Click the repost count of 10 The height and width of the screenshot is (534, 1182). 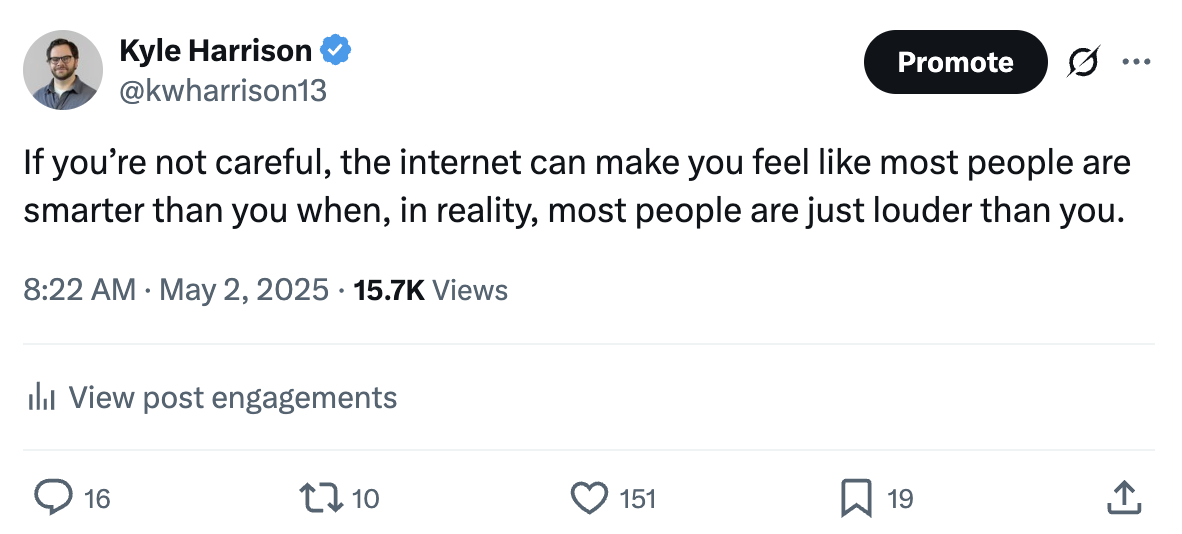[x=366, y=498]
